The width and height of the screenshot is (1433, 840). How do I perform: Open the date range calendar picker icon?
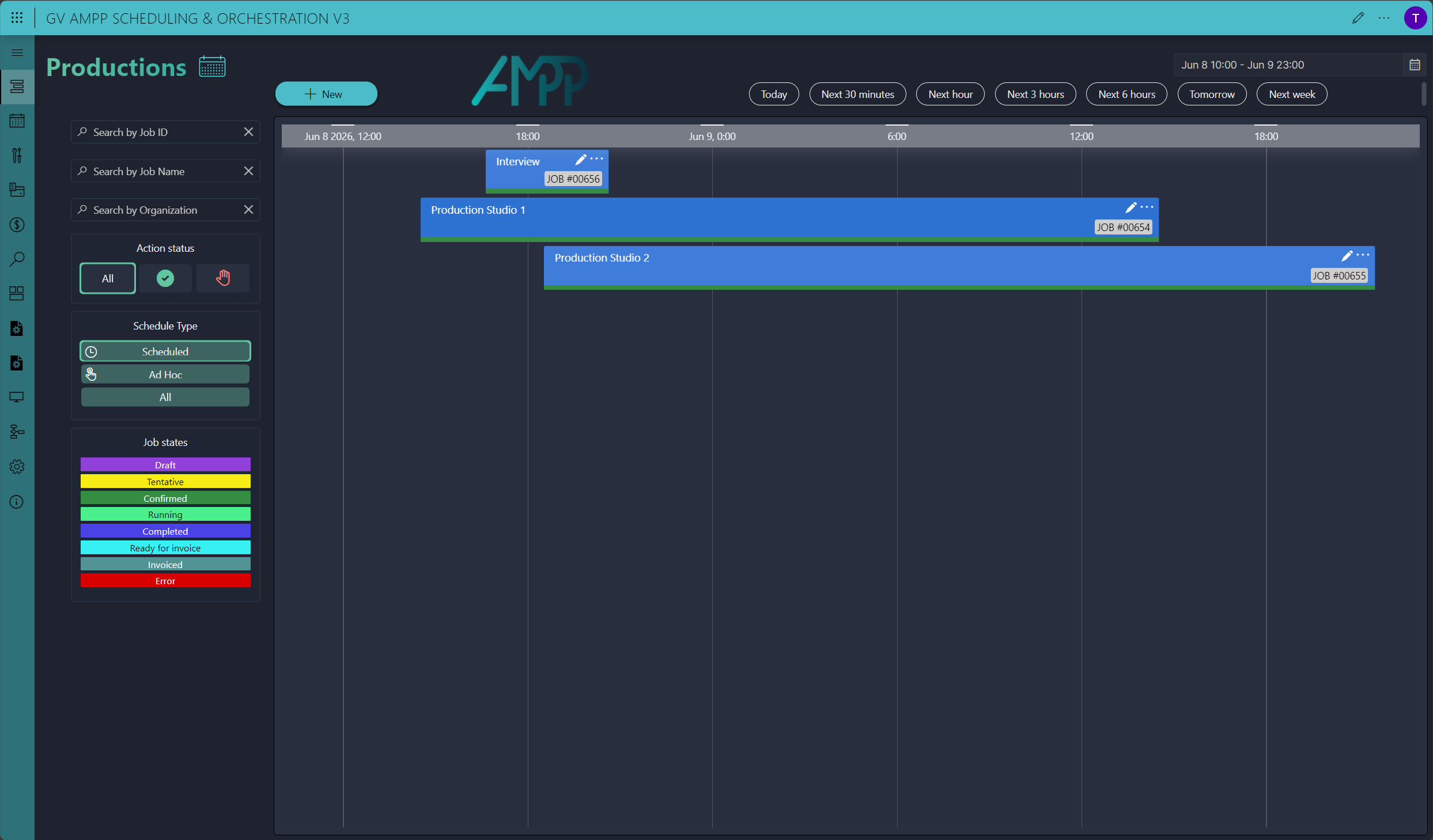1415,65
